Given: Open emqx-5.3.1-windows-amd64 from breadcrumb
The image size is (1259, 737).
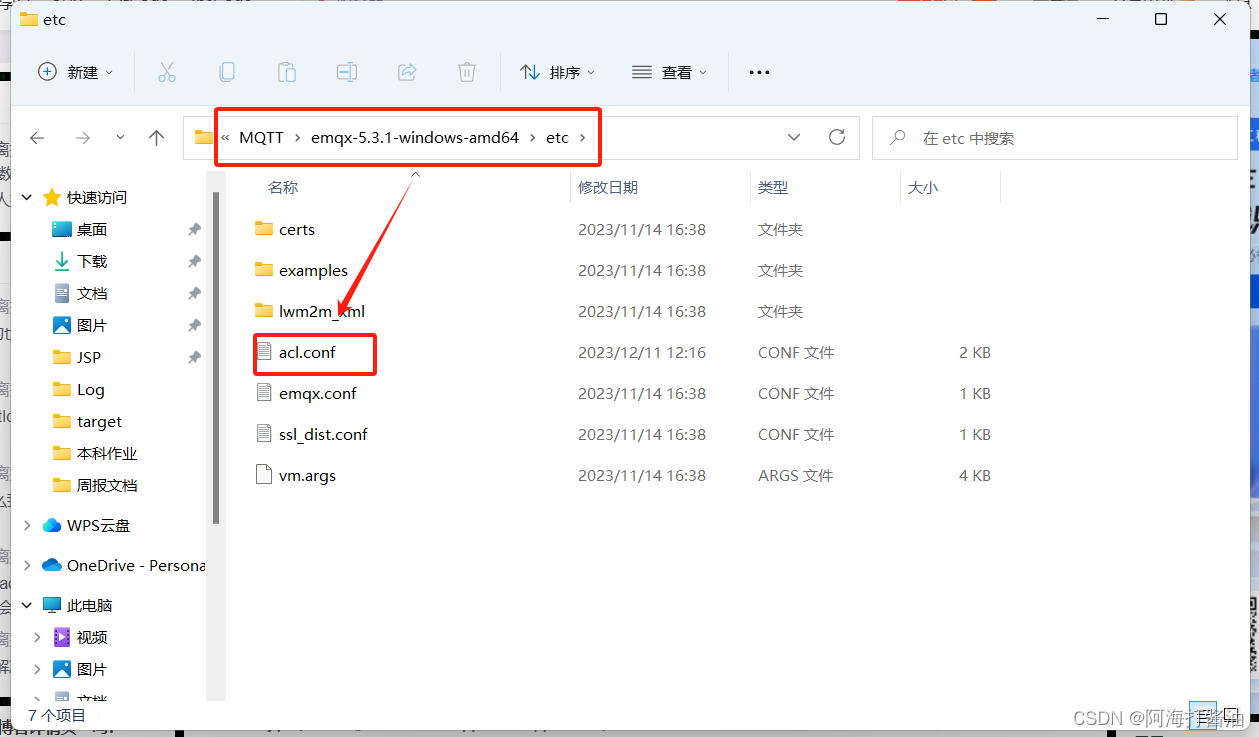Looking at the screenshot, I should pos(414,137).
